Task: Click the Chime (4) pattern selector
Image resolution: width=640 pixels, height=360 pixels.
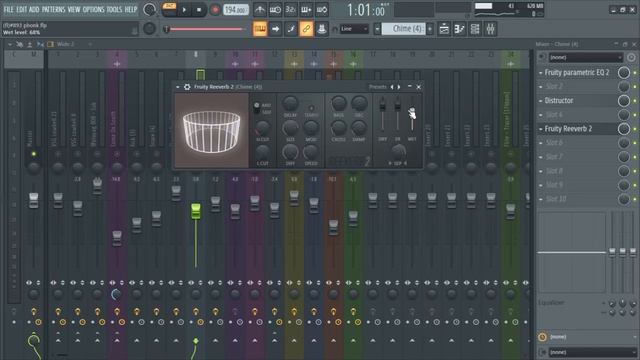Action: 403,29
